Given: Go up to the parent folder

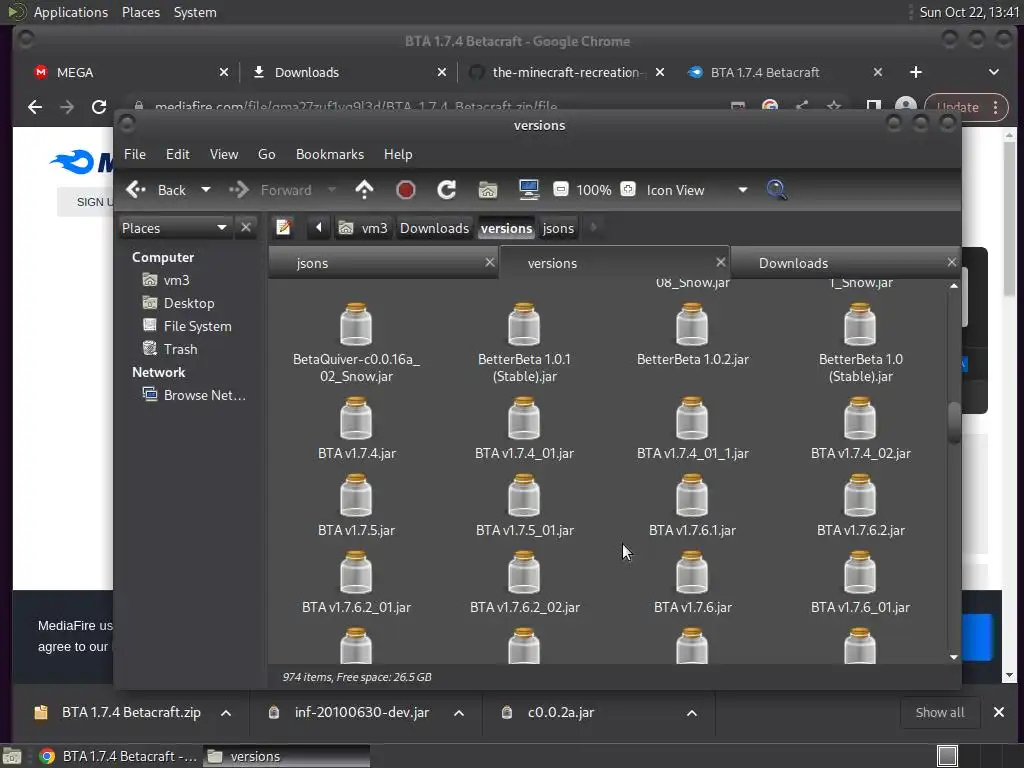Looking at the screenshot, I should click(x=364, y=190).
